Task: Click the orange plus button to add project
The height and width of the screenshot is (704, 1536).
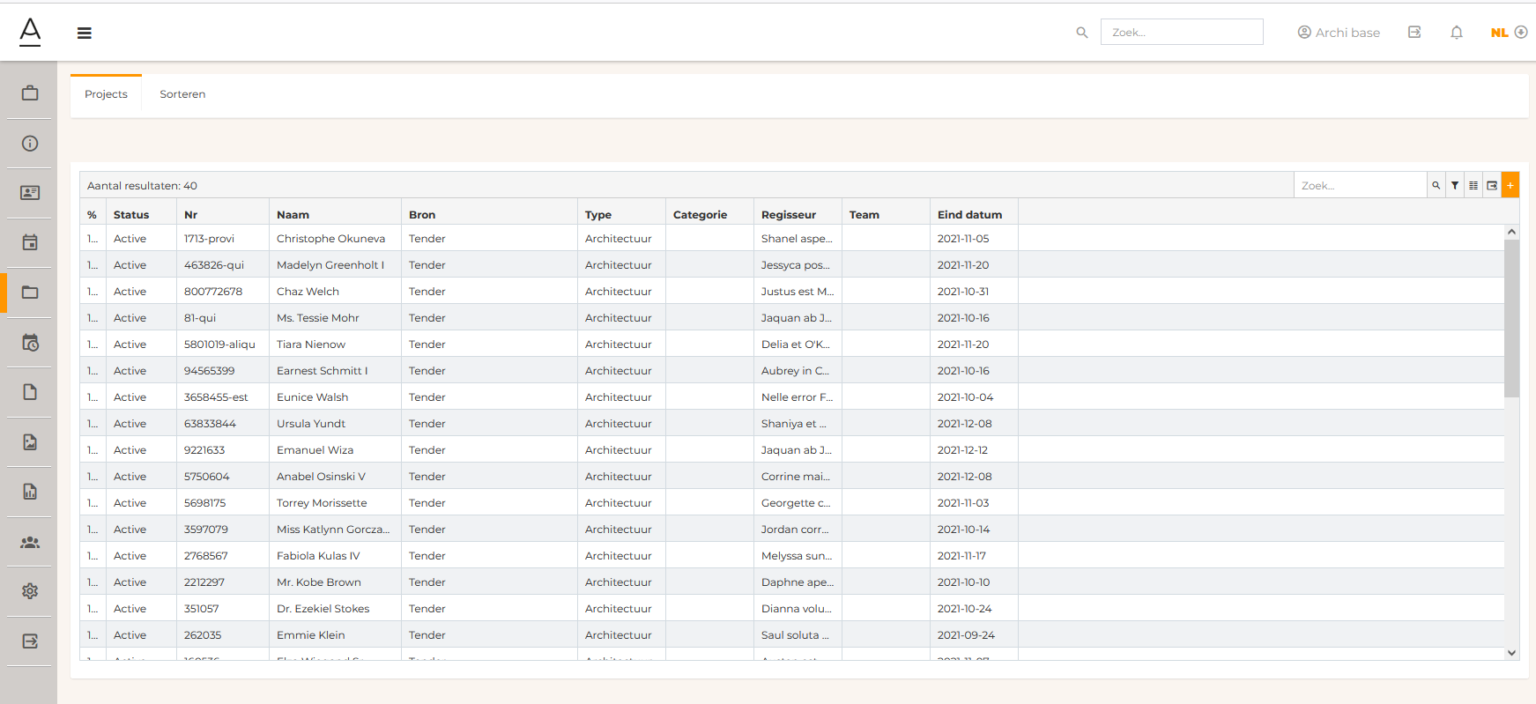Action: pyautogui.click(x=1510, y=185)
